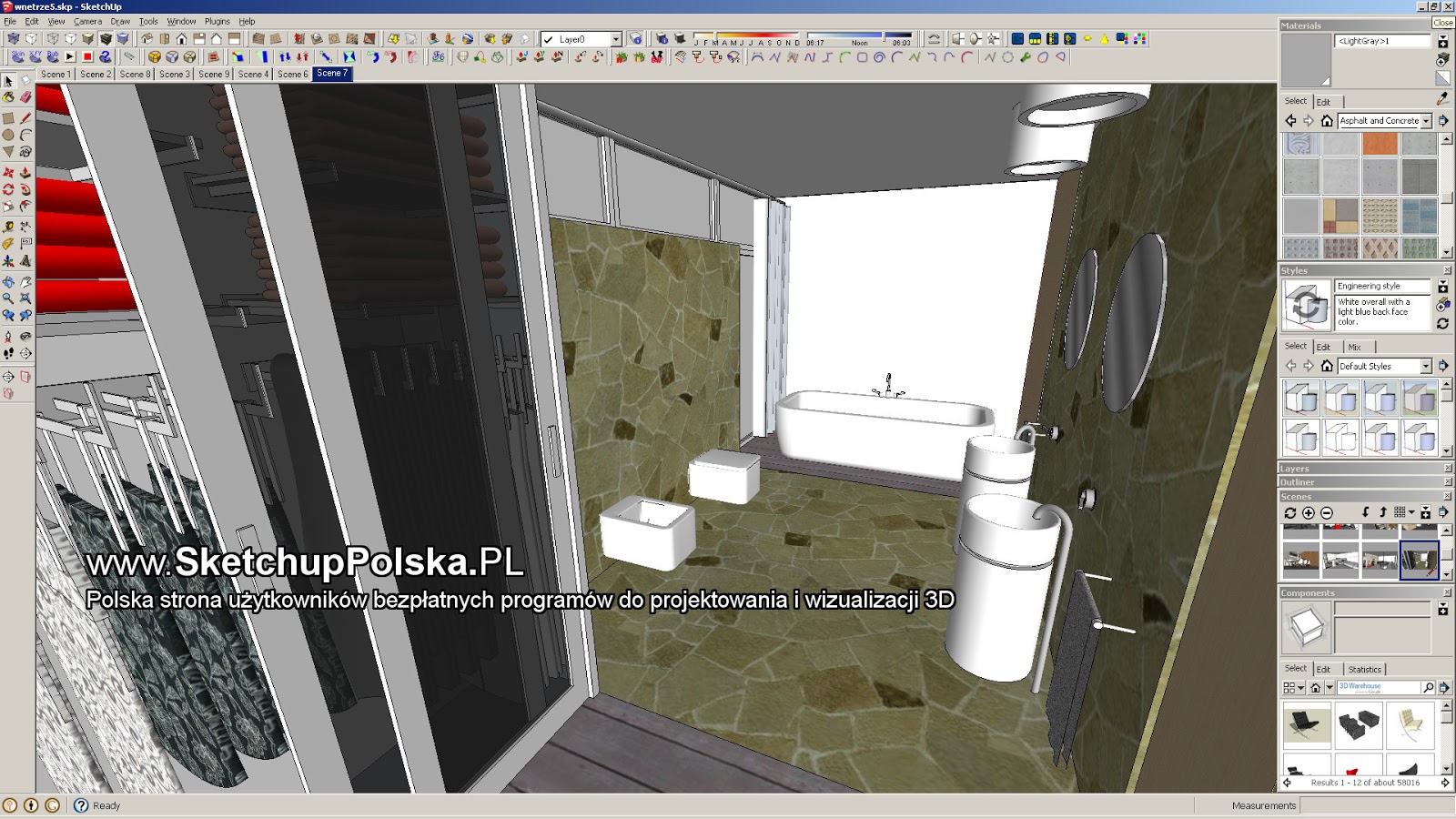Image resolution: width=1456 pixels, height=819 pixels.
Task: Collapse the Components panel
Action: click(x=1364, y=593)
